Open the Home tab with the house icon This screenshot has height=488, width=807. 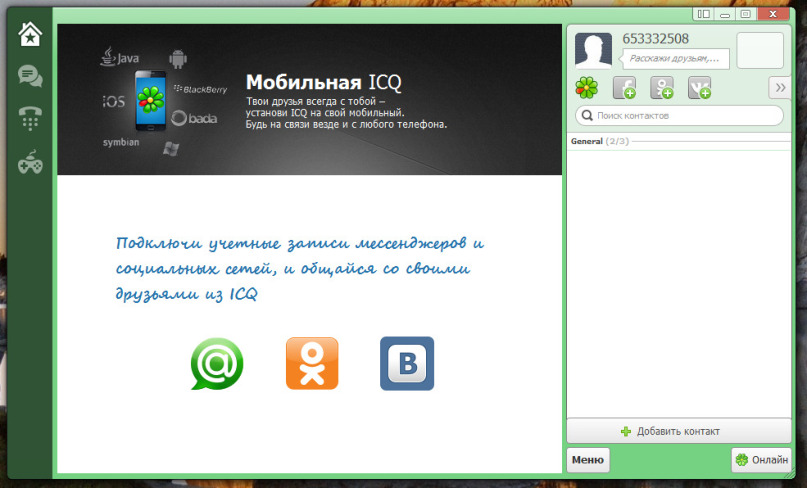pyautogui.click(x=30, y=35)
